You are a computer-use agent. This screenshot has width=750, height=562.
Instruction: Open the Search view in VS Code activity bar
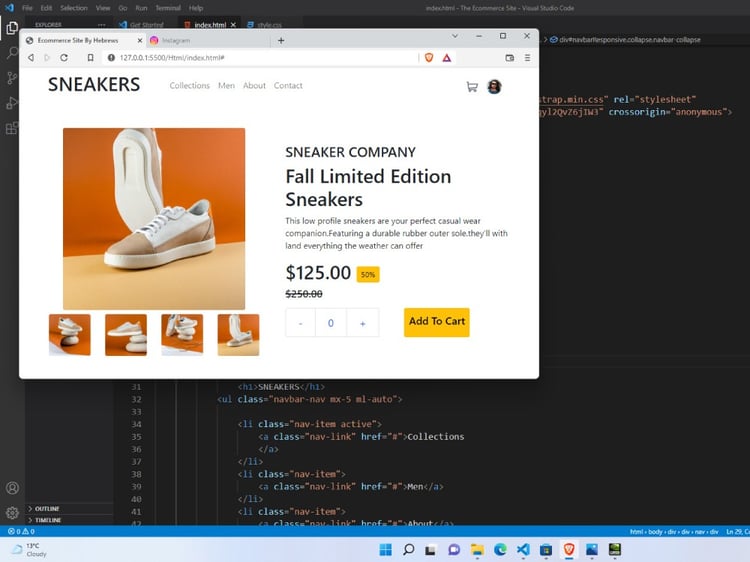(12, 53)
